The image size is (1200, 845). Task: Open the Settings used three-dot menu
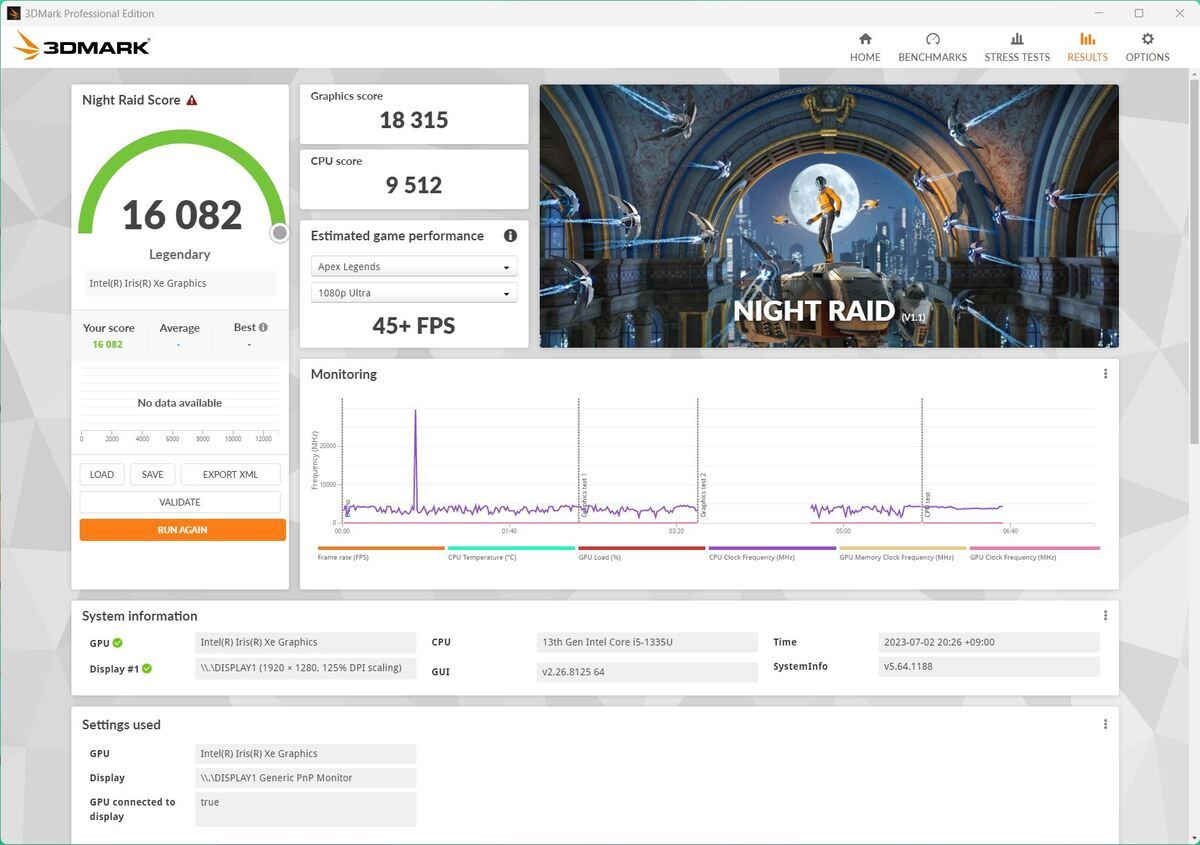[1105, 725]
